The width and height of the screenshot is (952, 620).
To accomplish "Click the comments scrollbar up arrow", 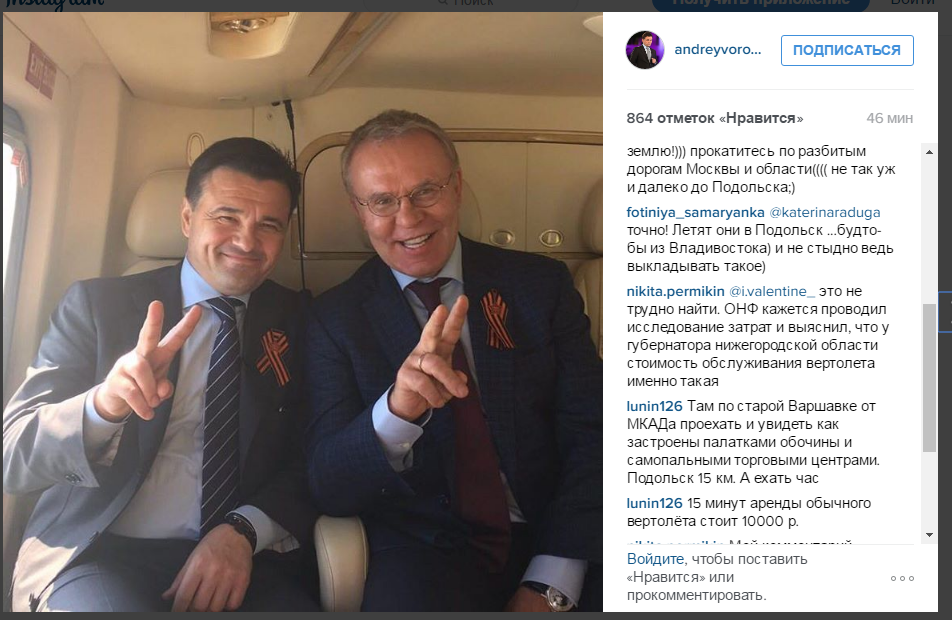I will 929,152.
